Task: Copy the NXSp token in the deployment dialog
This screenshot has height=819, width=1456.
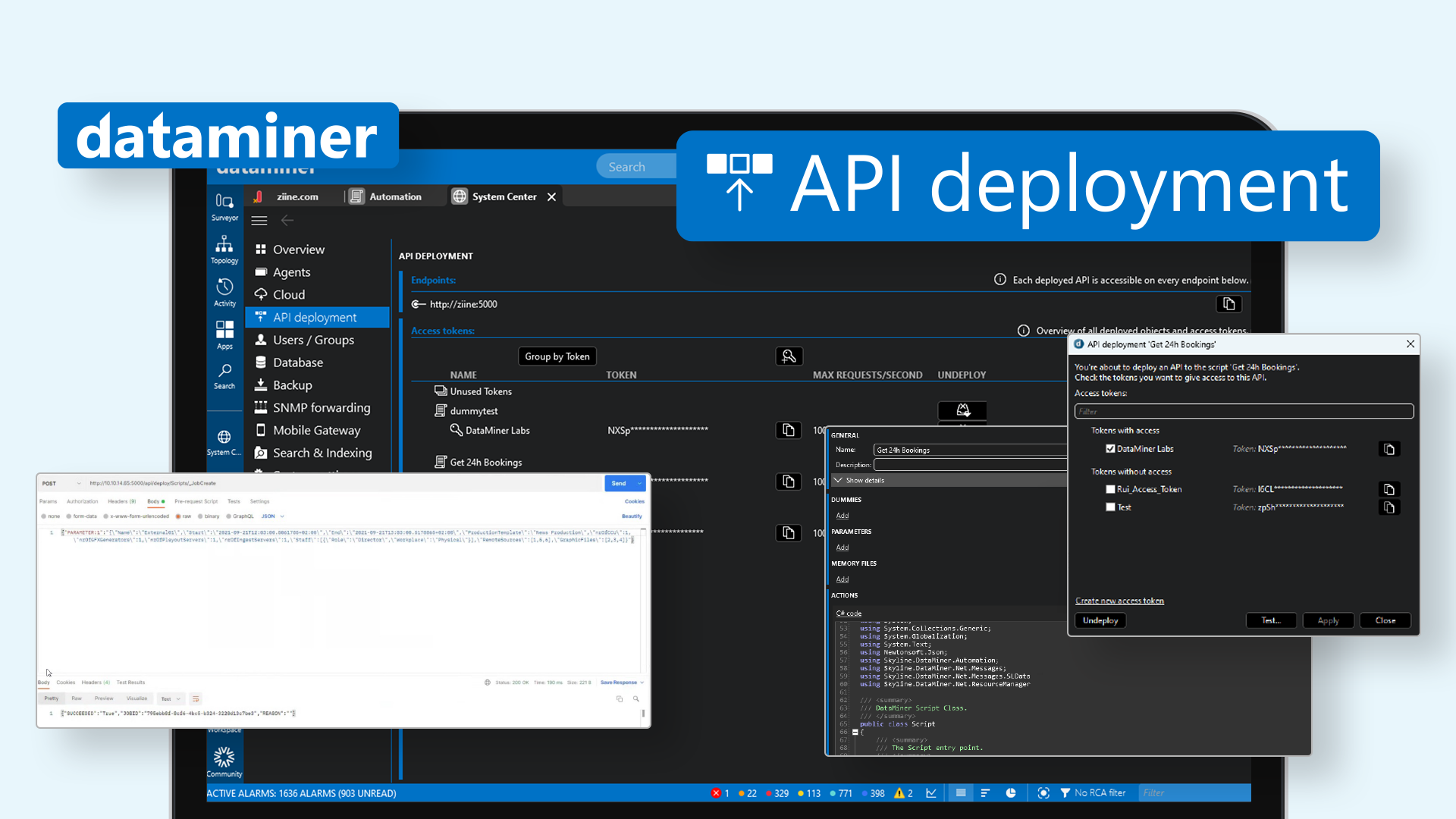Action: click(1389, 449)
